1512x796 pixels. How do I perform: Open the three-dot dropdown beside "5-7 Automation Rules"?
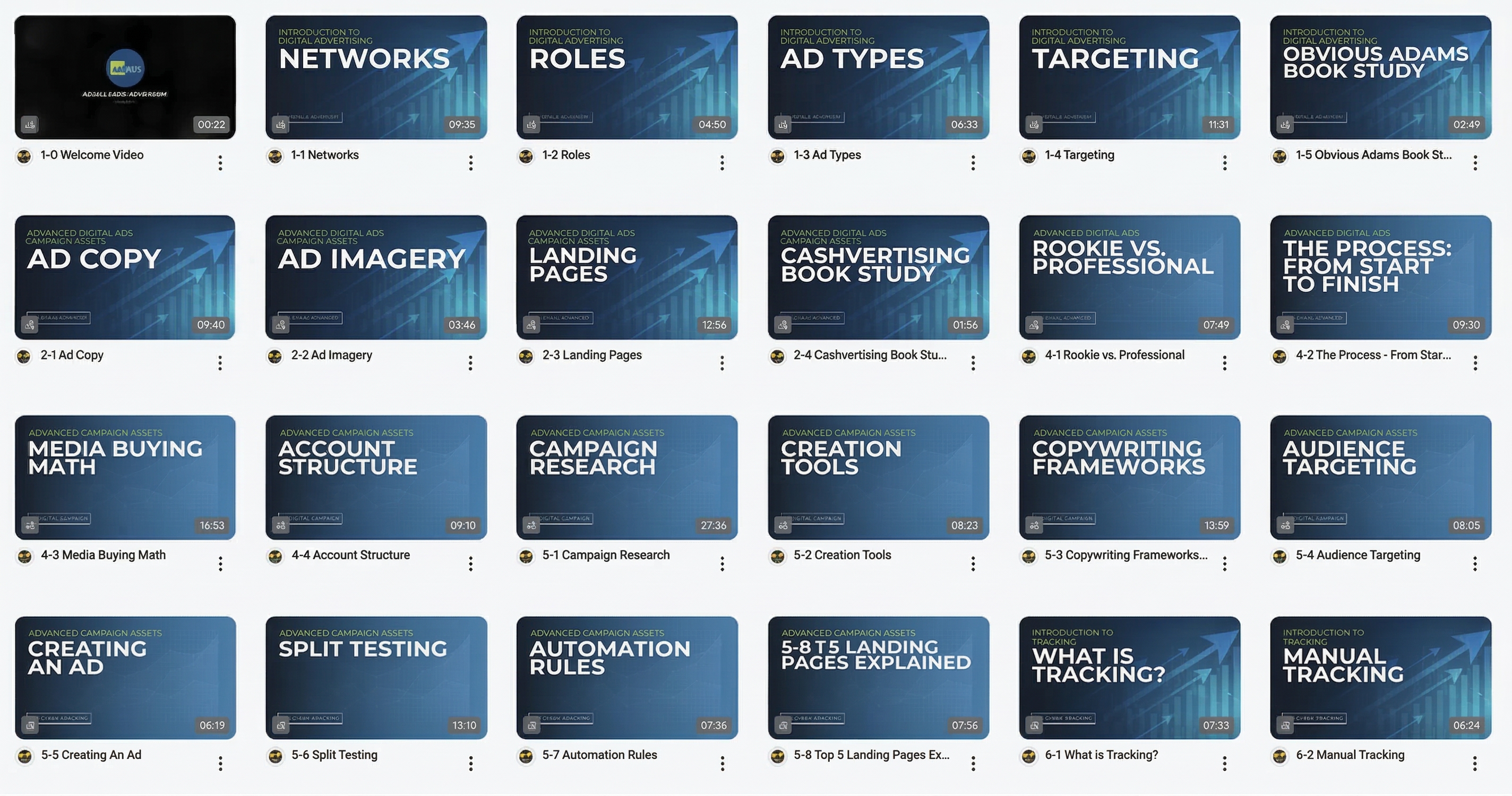[x=721, y=764]
